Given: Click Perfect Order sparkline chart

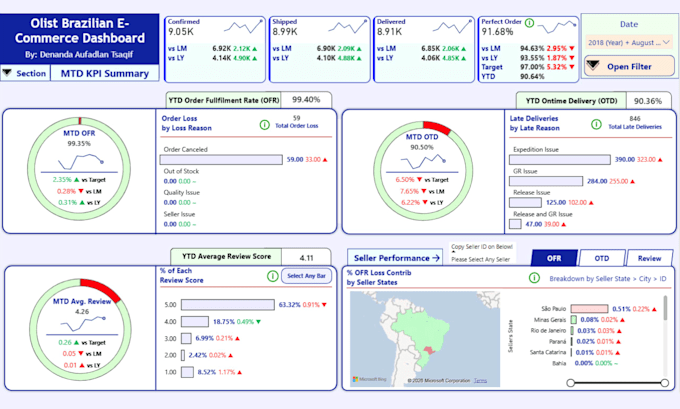Looking at the screenshot, I should tap(557, 27).
